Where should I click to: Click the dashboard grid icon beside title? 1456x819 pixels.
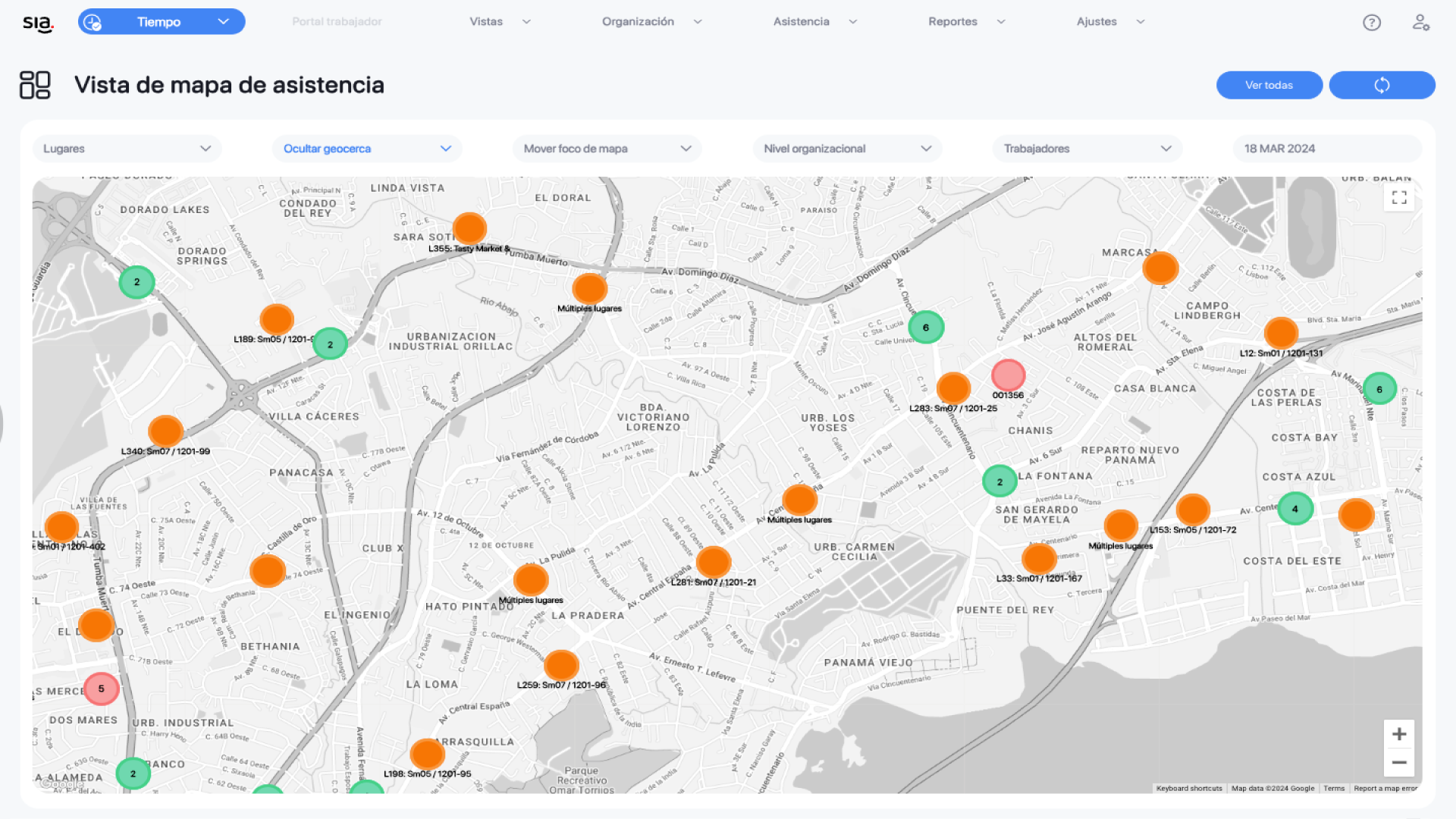click(x=35, y=85)
